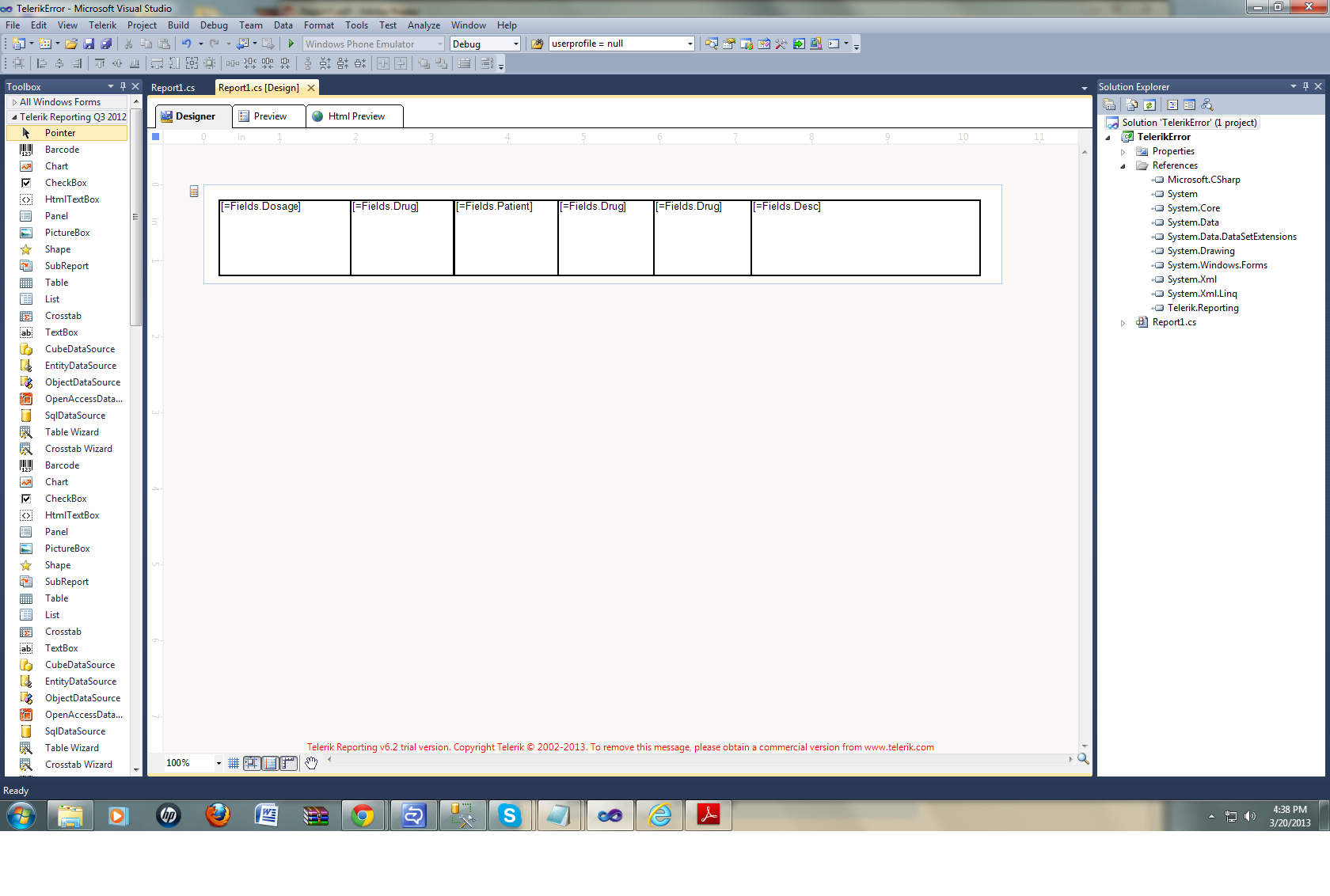Select the [=Fields.Desc] table cell
The width and height of the screenshot is (1330, 896).
click(x=865, y=237)
